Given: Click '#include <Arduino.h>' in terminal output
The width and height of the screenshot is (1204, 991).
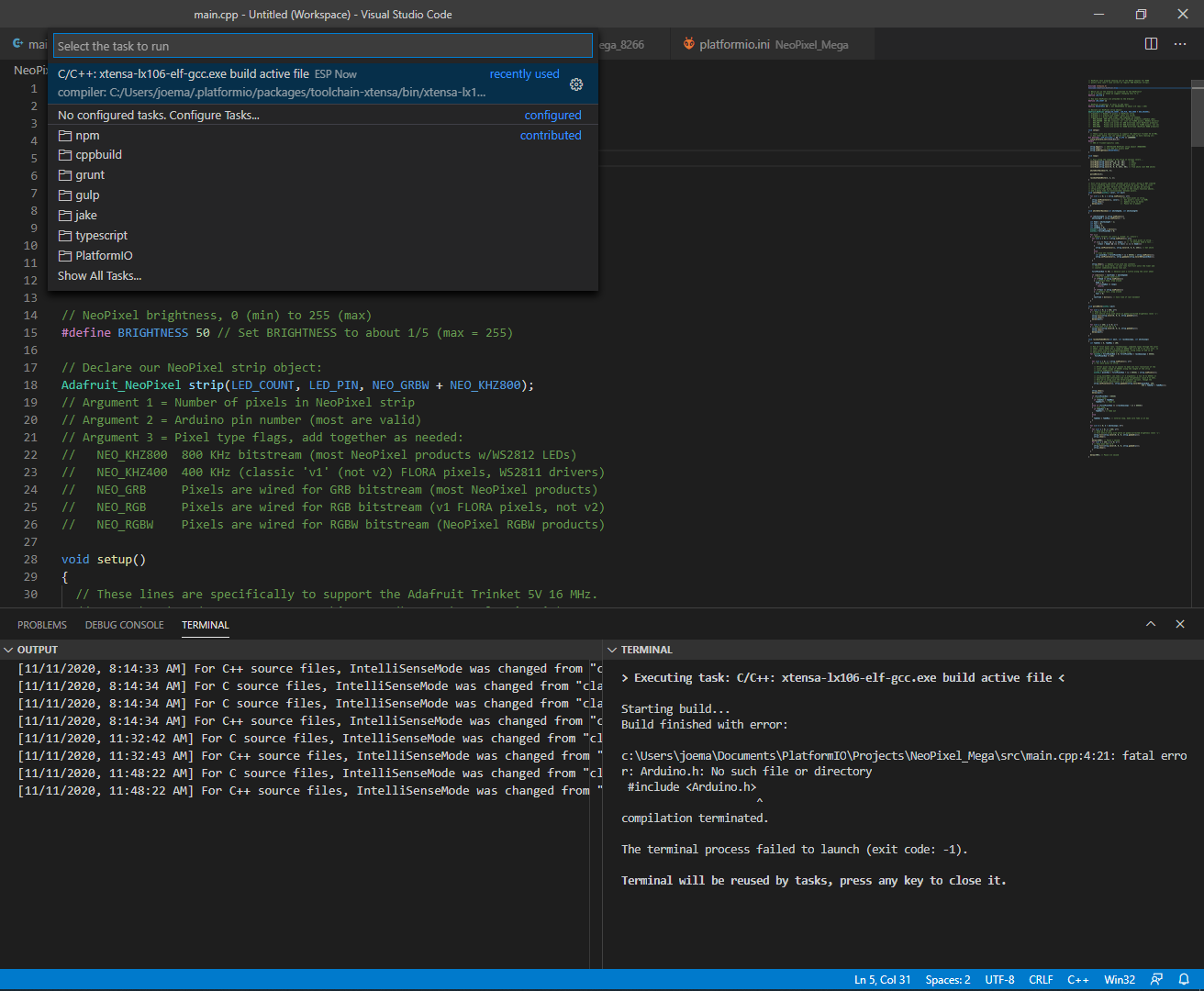Looking at the screenshot, I should click(x=692, y=787).
